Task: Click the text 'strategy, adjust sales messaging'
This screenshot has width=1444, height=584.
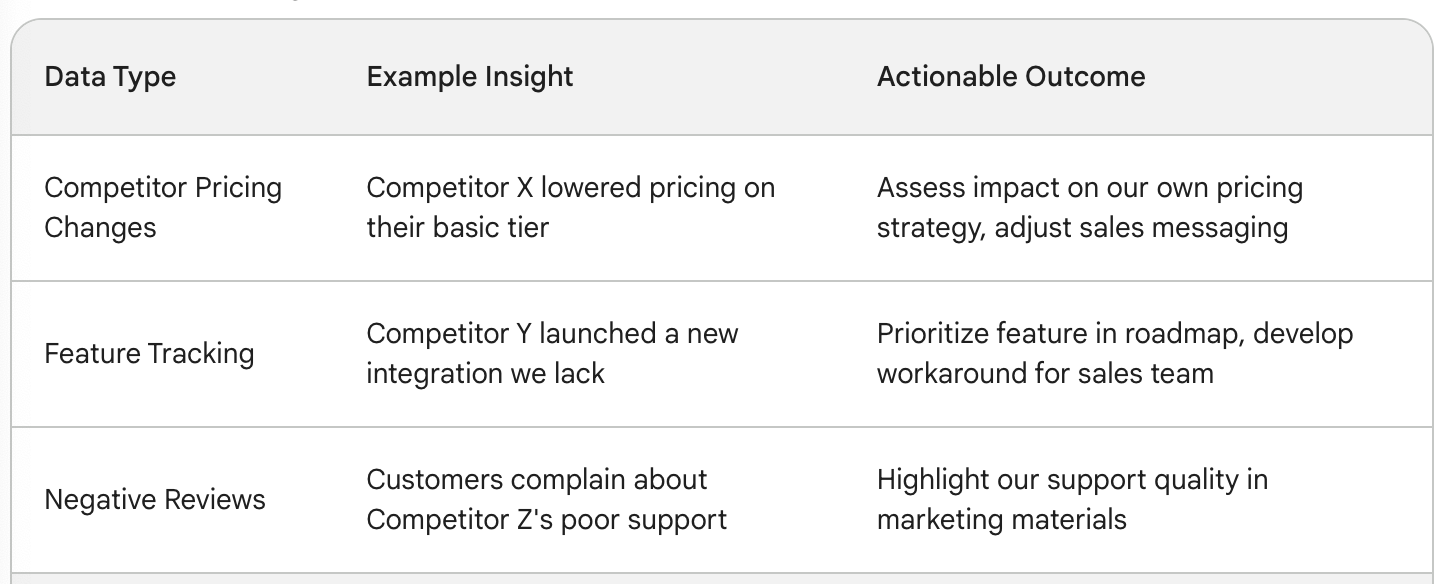Action: point(1082,227)
